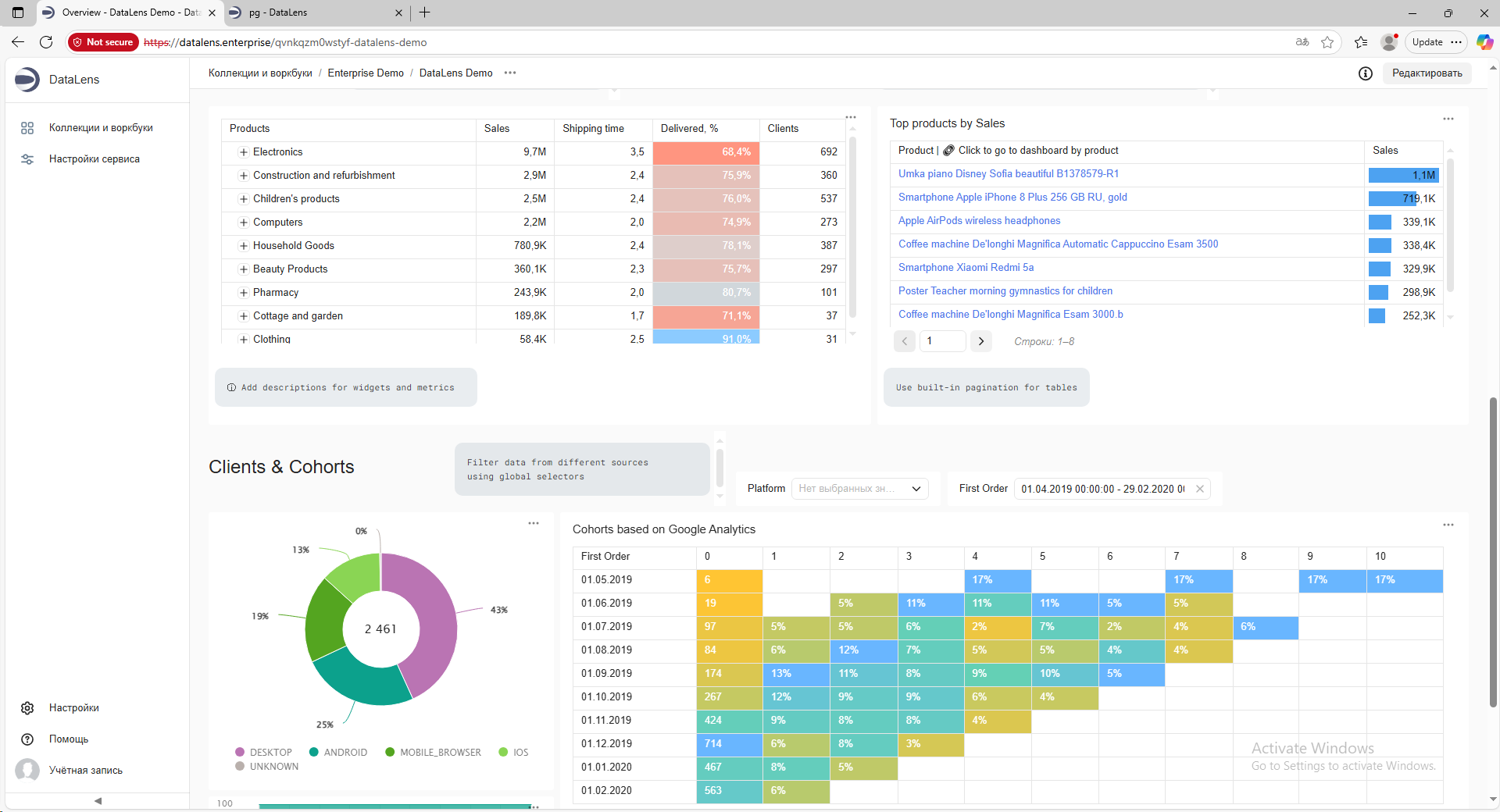Viewport: 1500px width, 812px height.
Task: Open the donut chart widget options menu
Action: (x=534, y=524)
